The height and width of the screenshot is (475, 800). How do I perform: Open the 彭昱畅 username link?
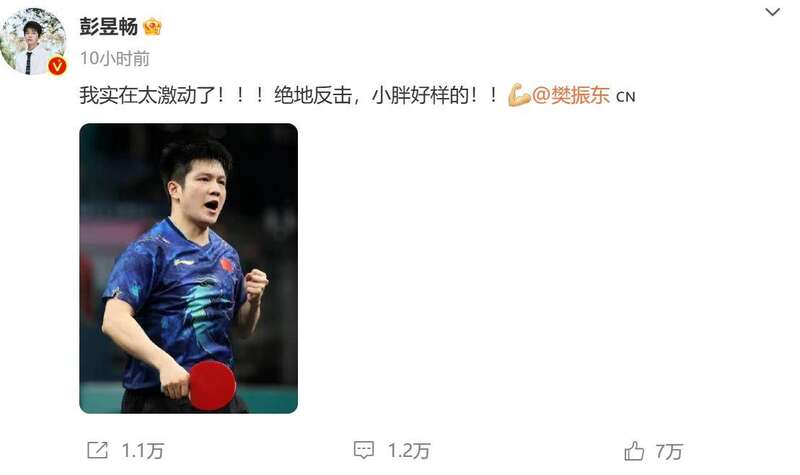pyautogui.click(x=109, y=27)
